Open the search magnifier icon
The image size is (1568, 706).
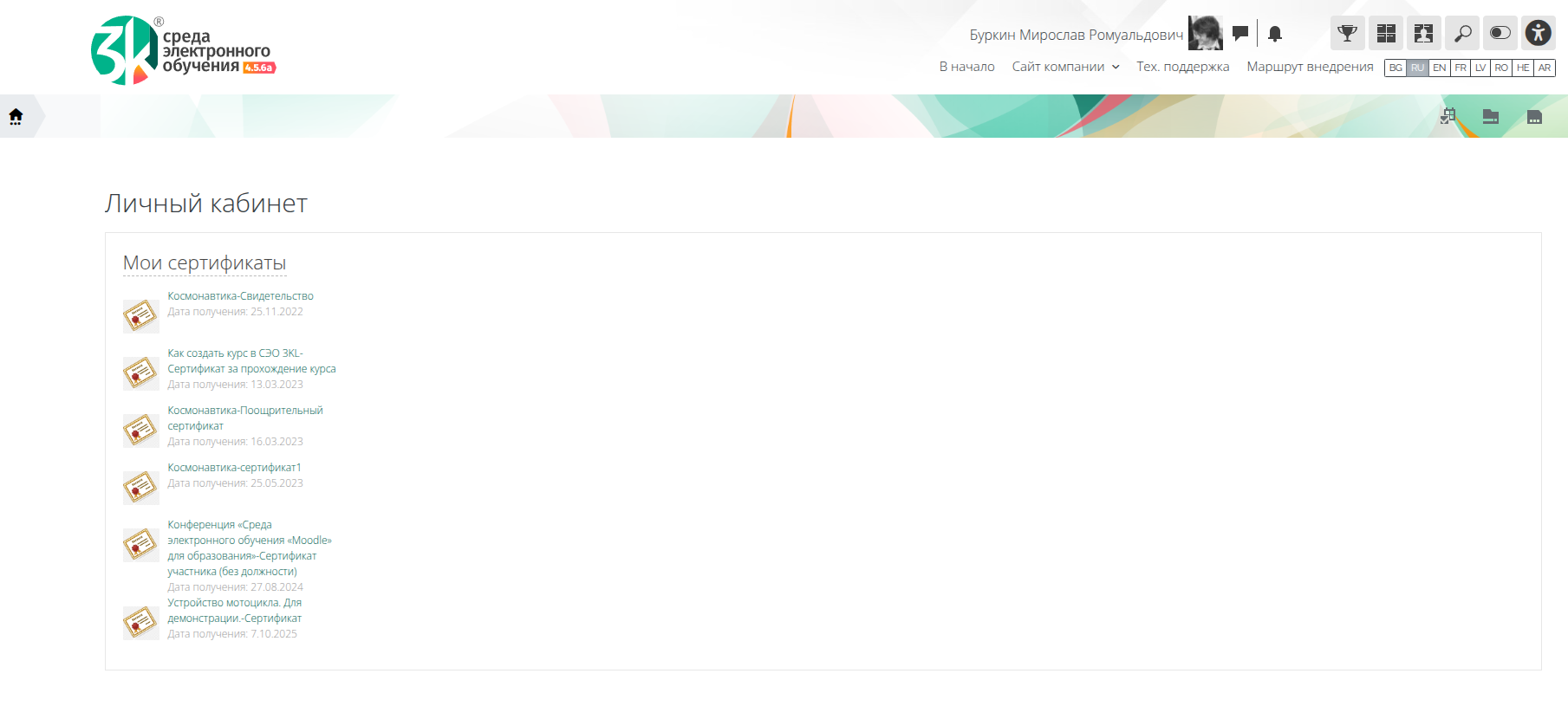[x=1462, y=34]
